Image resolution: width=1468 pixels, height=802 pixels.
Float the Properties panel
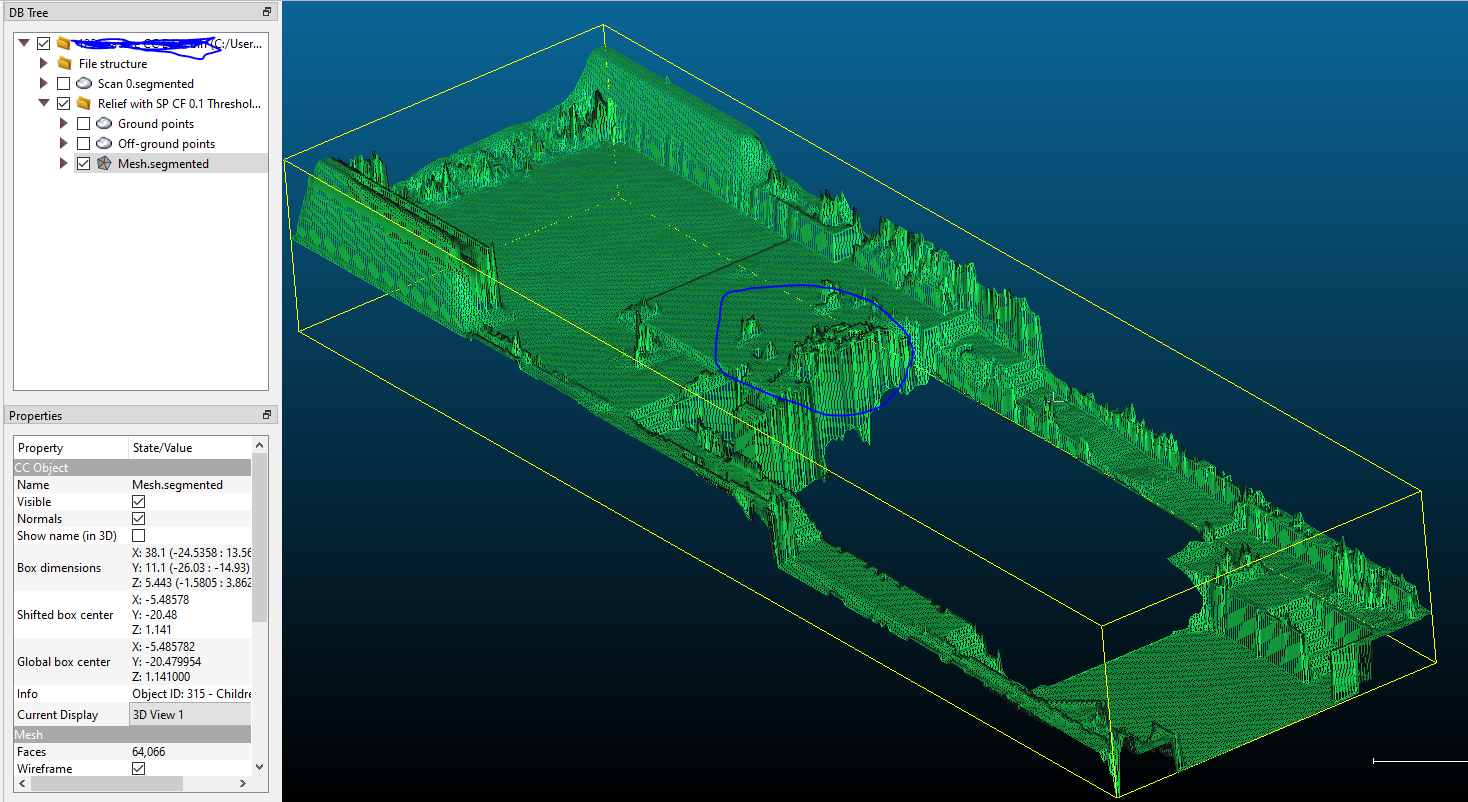pos(267,415)
